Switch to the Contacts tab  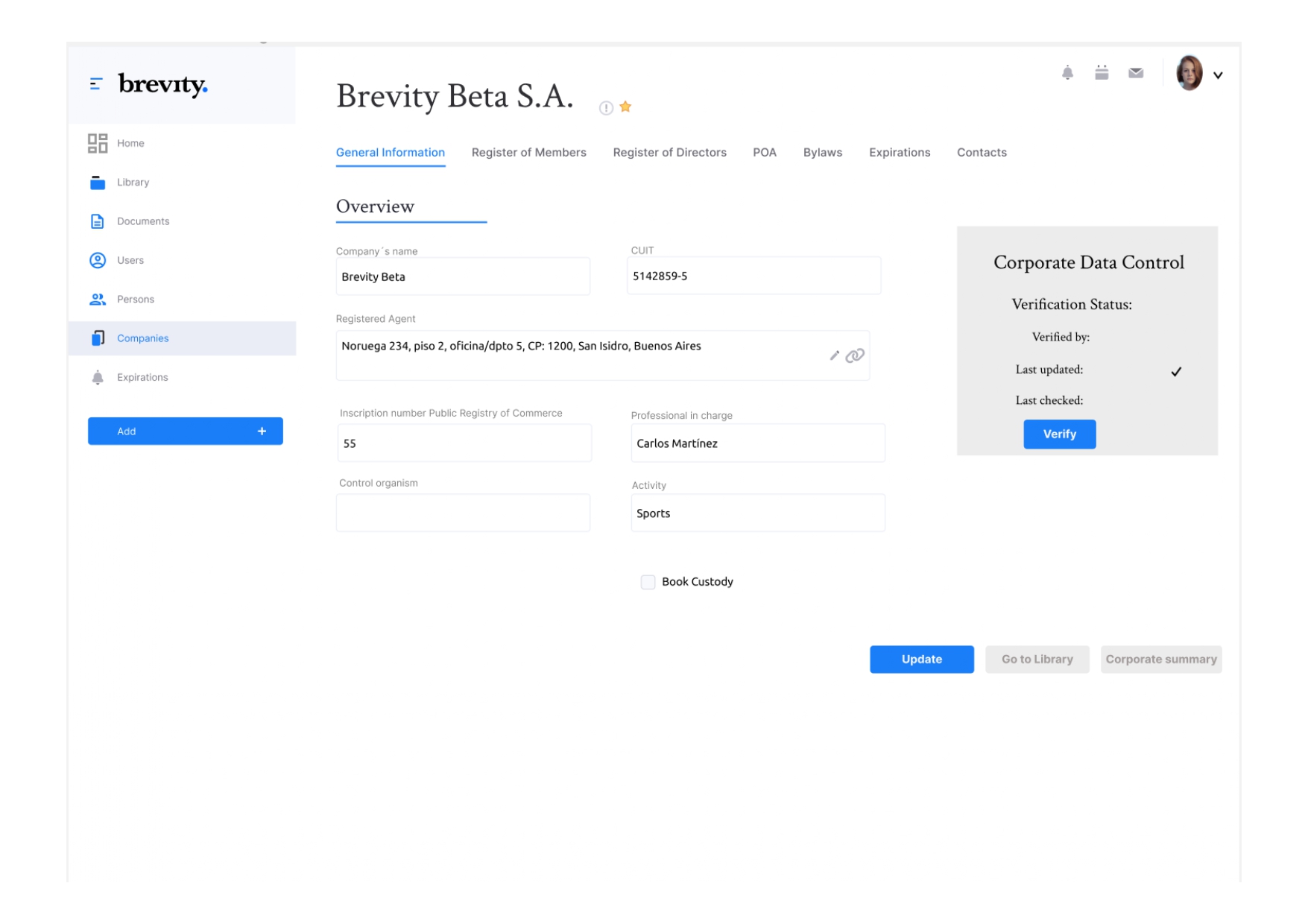[982, 152]
